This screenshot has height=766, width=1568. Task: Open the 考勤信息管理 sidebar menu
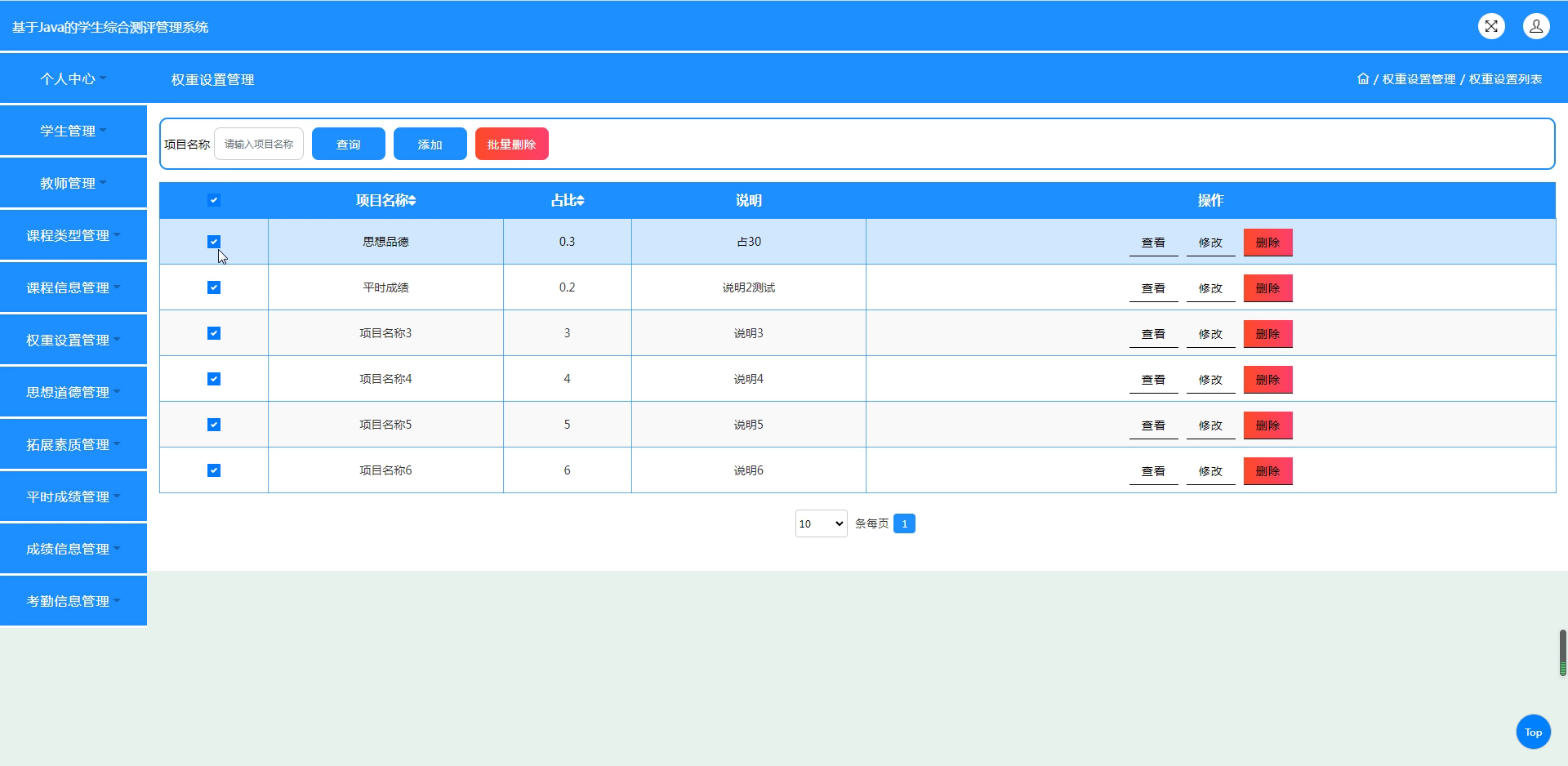(73, 601)
